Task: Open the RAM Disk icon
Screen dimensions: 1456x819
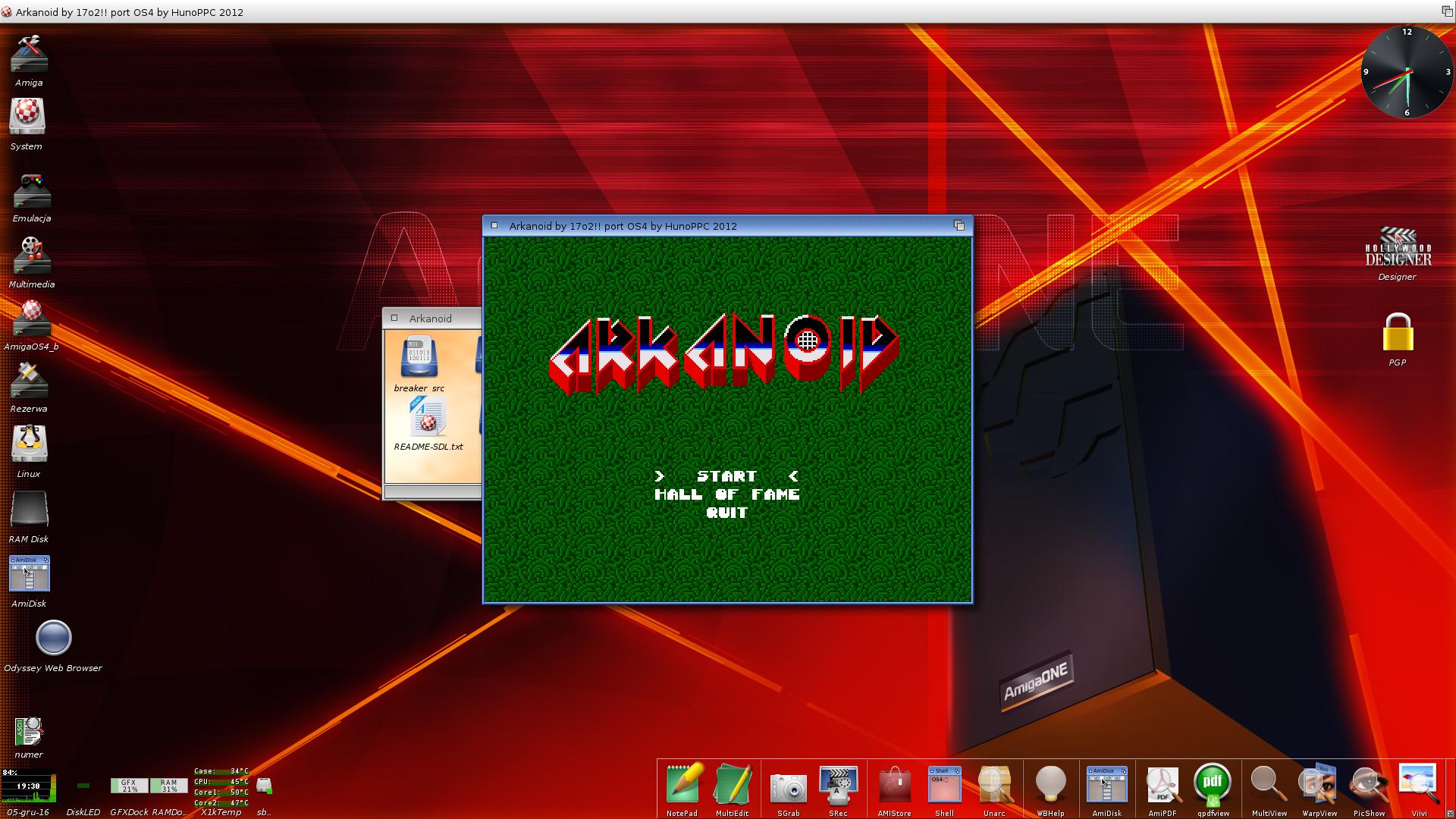Action: click(29, 510)
